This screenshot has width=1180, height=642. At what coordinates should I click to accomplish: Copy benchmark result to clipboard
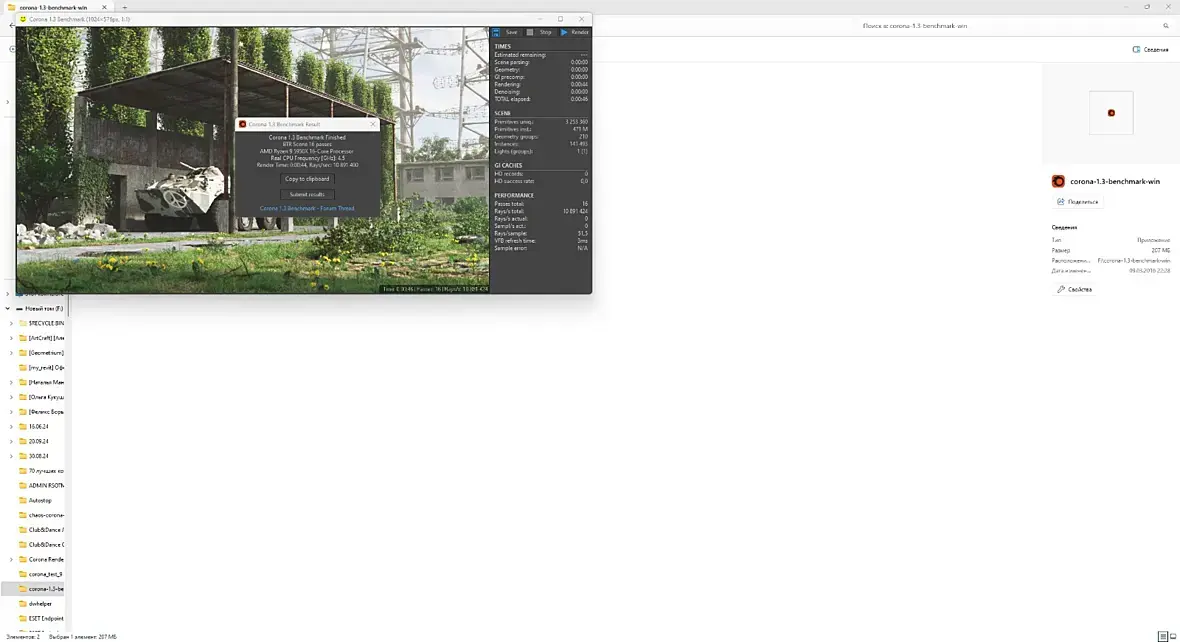(x=307, y=179)
